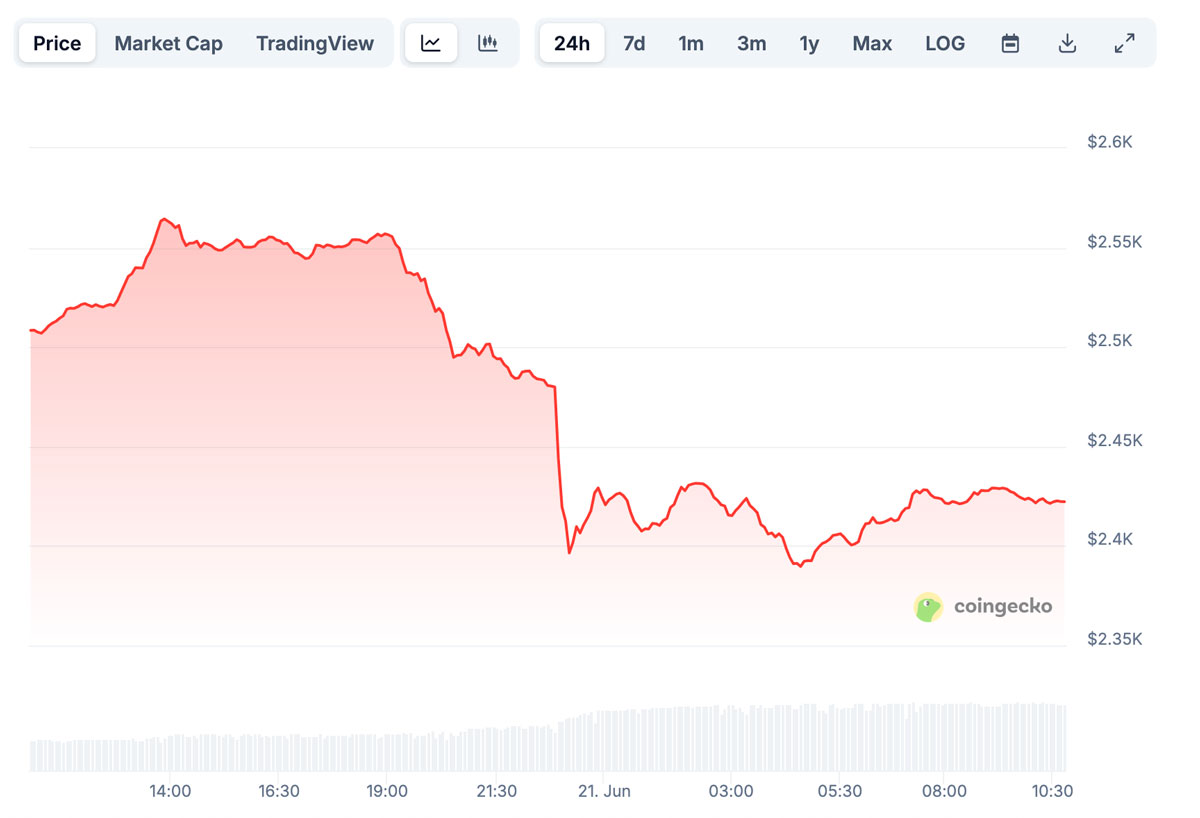This screenshot has height=818, width=1200.
Task: Select the Price tab
Action: [56, 43]
